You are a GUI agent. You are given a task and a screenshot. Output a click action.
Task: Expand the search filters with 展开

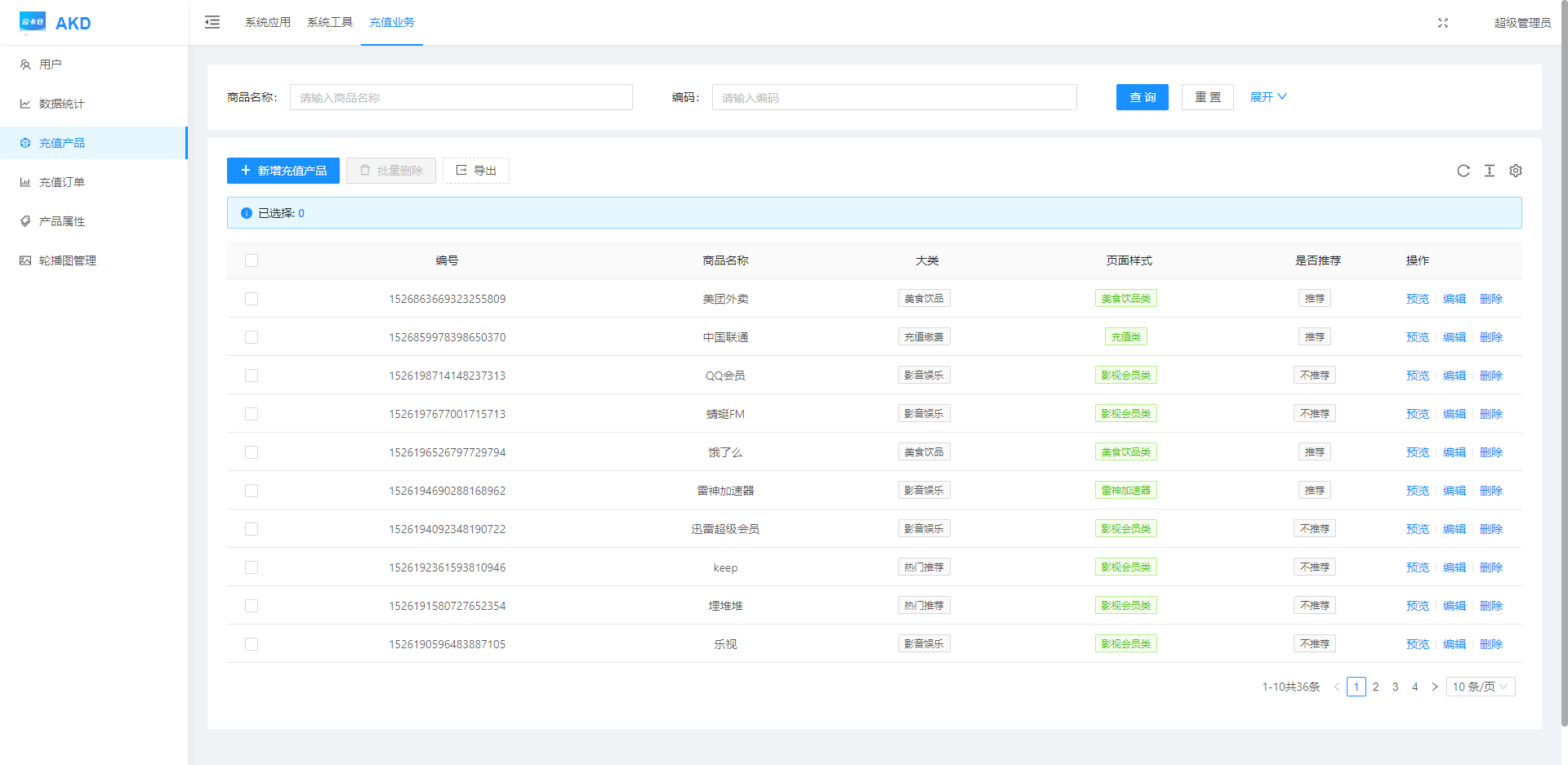[x=1267, y=97]
